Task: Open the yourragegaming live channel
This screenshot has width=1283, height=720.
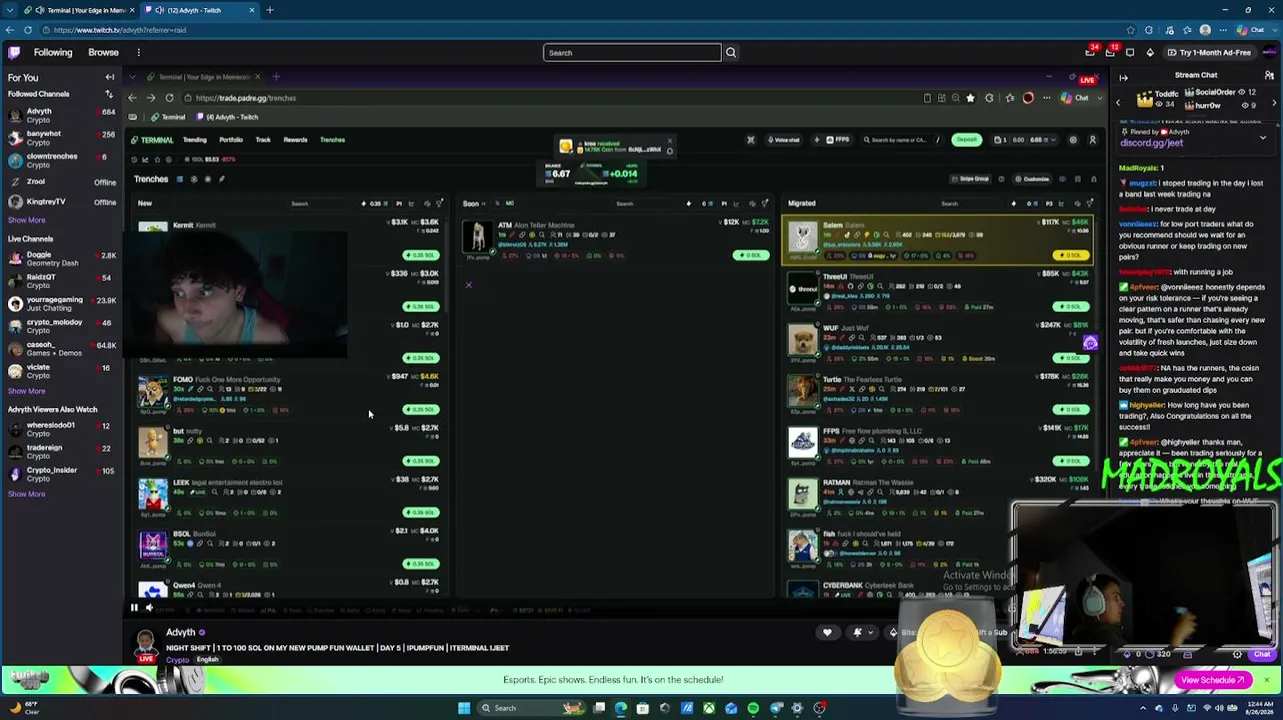Action: click(x=60, y=304)
